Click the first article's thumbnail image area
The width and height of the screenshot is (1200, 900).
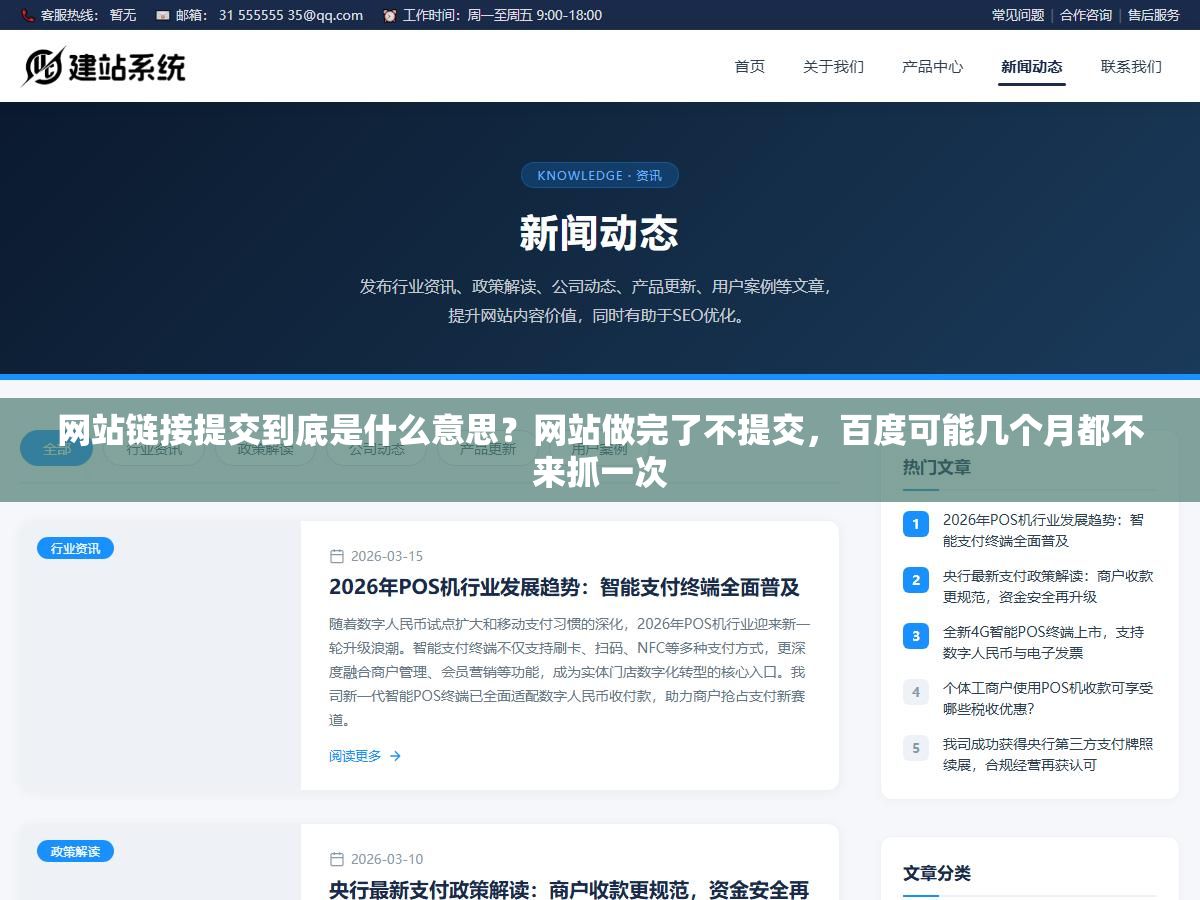161,655
